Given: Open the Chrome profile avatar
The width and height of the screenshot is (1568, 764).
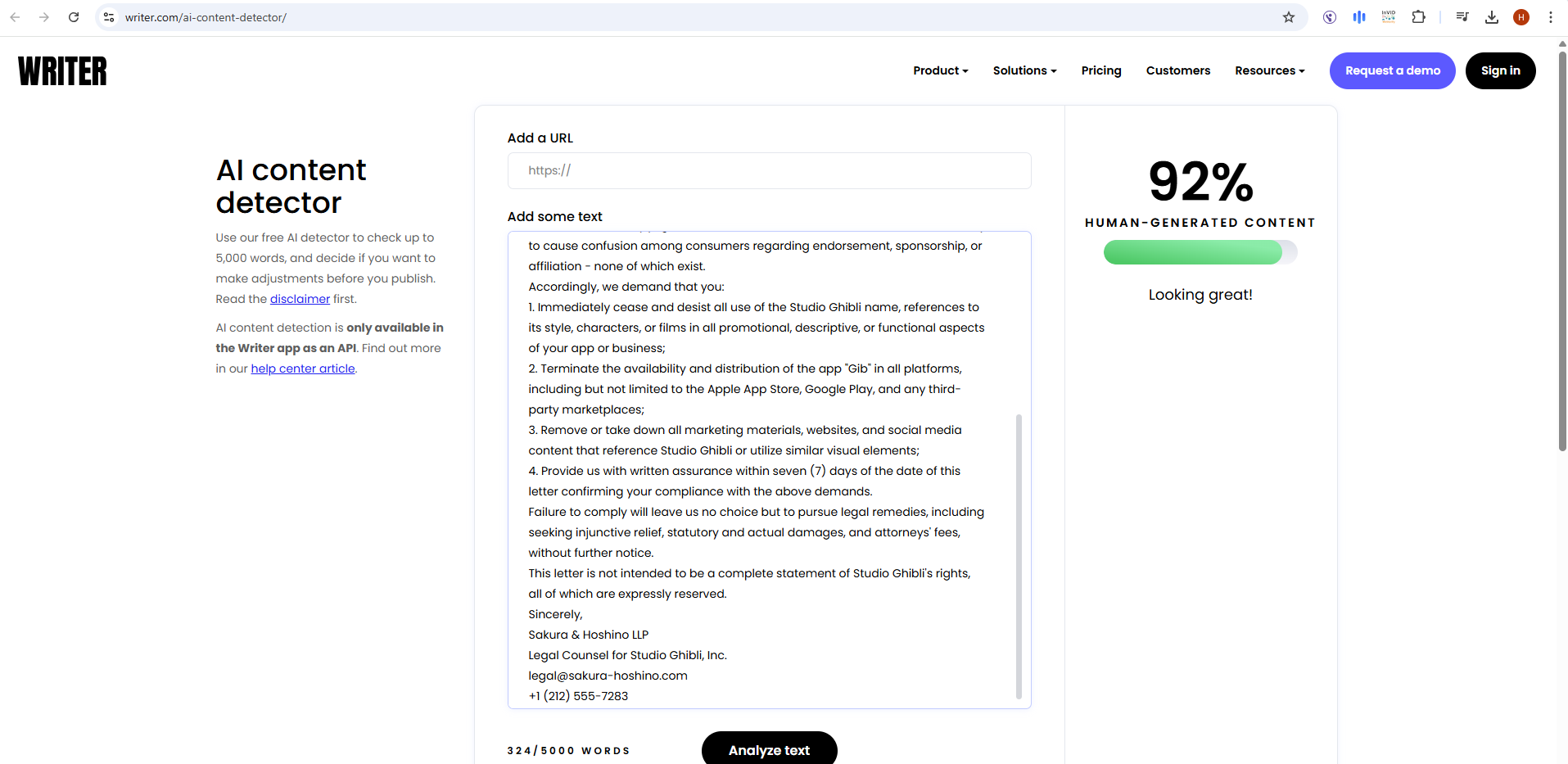Looking at the screenshot, I should tap(1521, 17).
